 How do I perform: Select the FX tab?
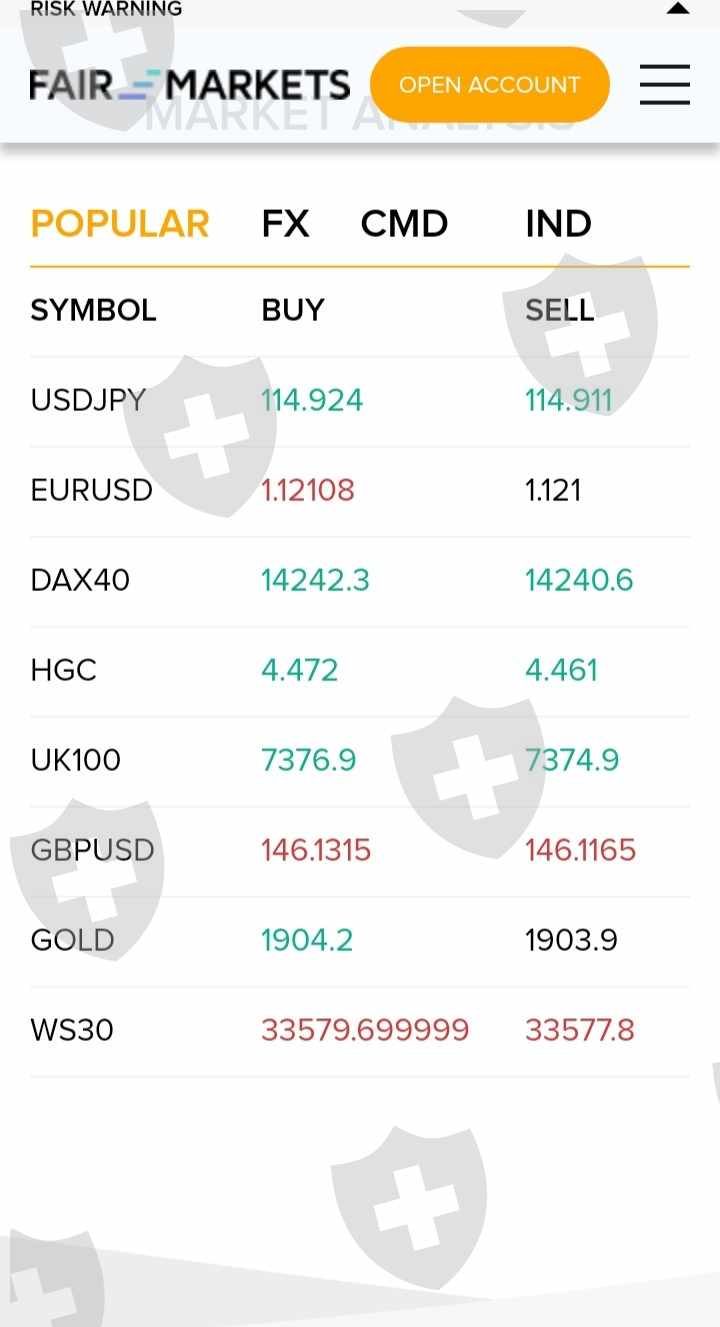click(286, 224)
